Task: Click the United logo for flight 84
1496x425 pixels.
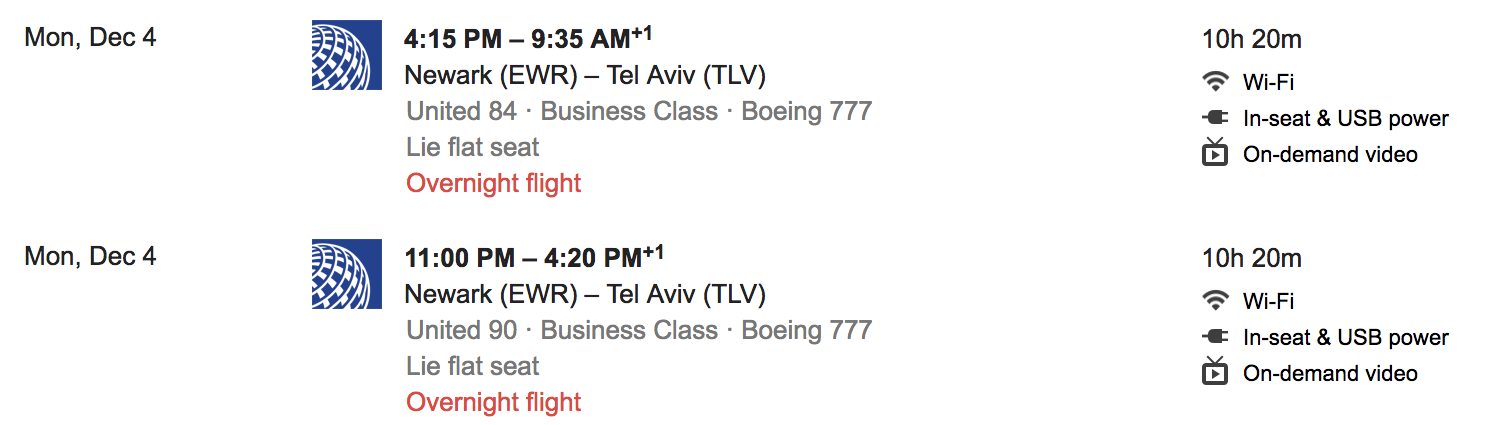Action: pos(346,55)
